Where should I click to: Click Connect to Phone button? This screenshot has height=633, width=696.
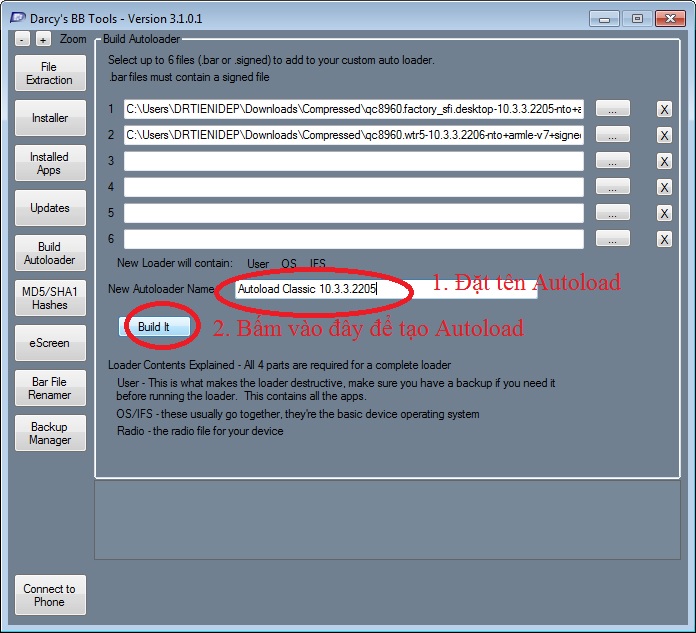click(50, 595)
